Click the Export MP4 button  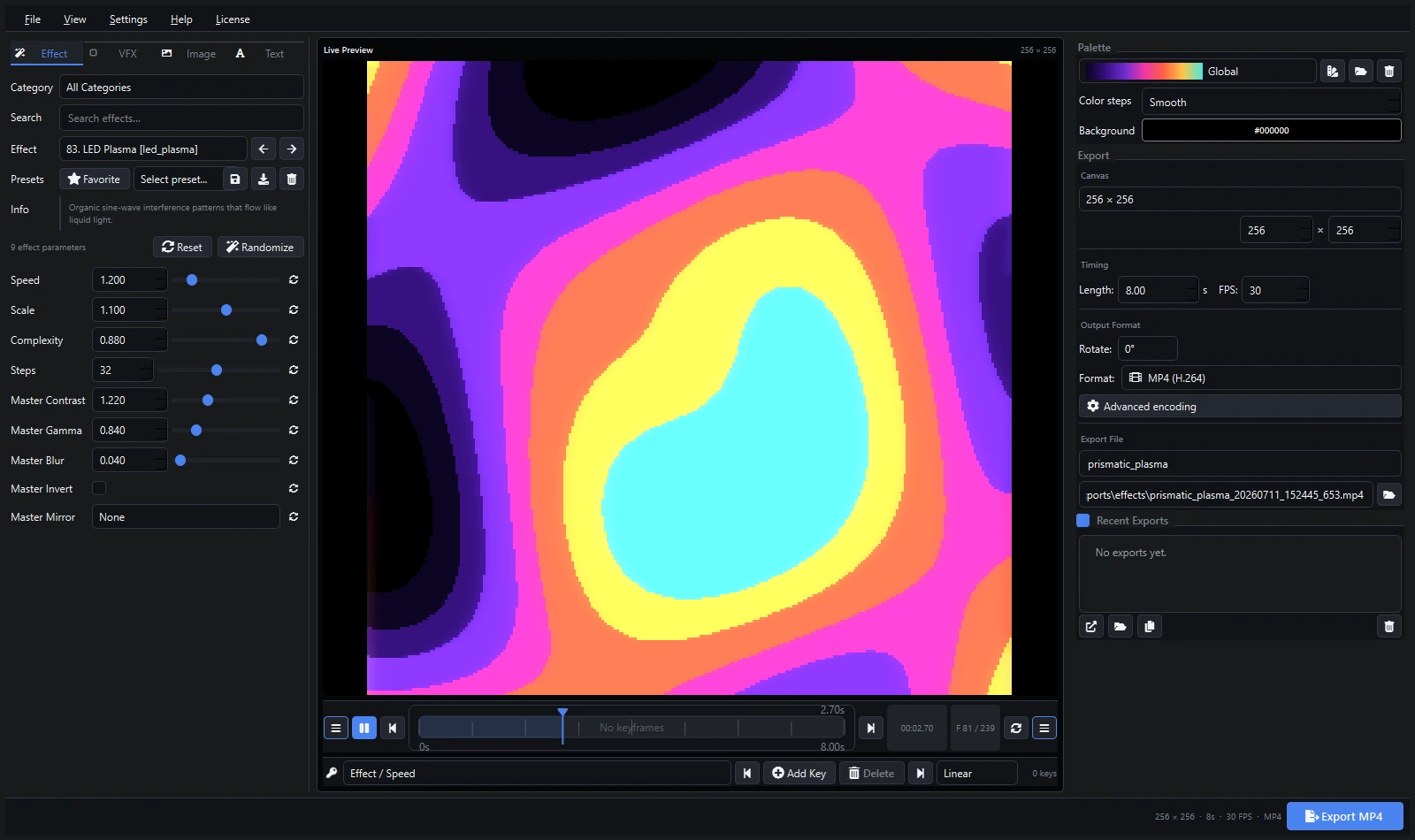[x=1344, y=816]
